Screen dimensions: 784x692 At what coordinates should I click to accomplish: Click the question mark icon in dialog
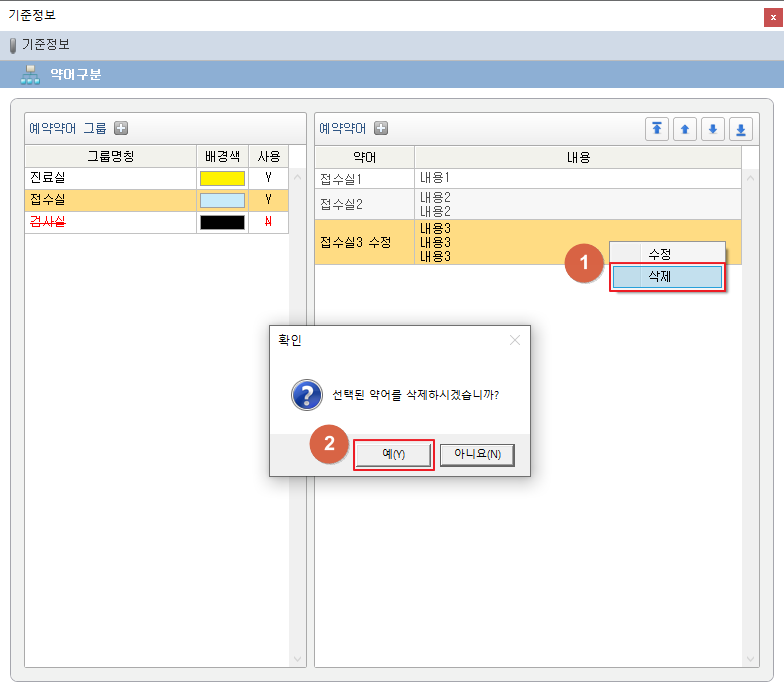(x=306, y=394)
